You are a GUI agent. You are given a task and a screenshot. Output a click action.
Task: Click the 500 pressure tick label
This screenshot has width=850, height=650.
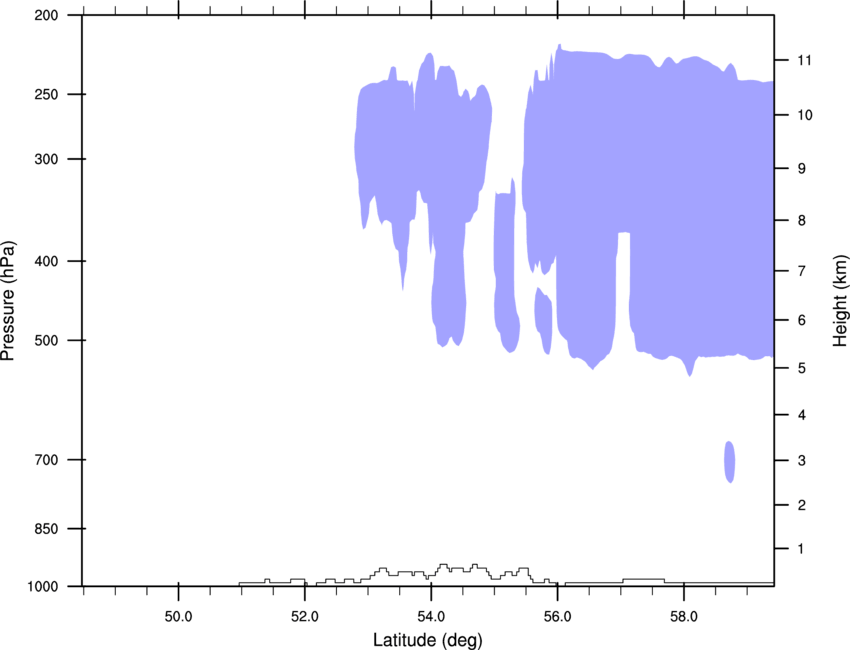[x=46, y=340]
